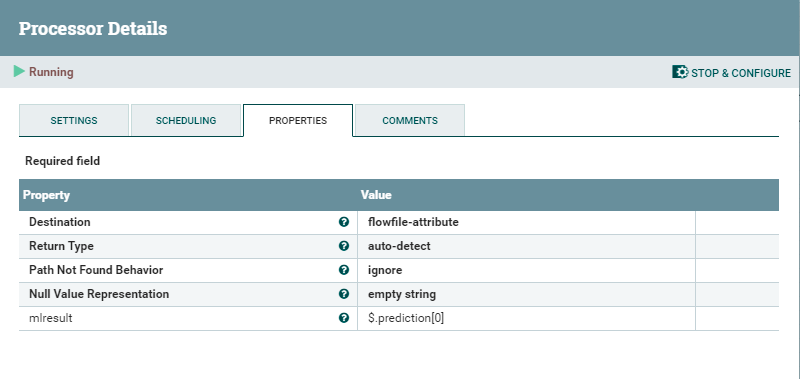Click the help icon beside mlresult
Viewport: 800px width, 379px height.
(344, 318)
